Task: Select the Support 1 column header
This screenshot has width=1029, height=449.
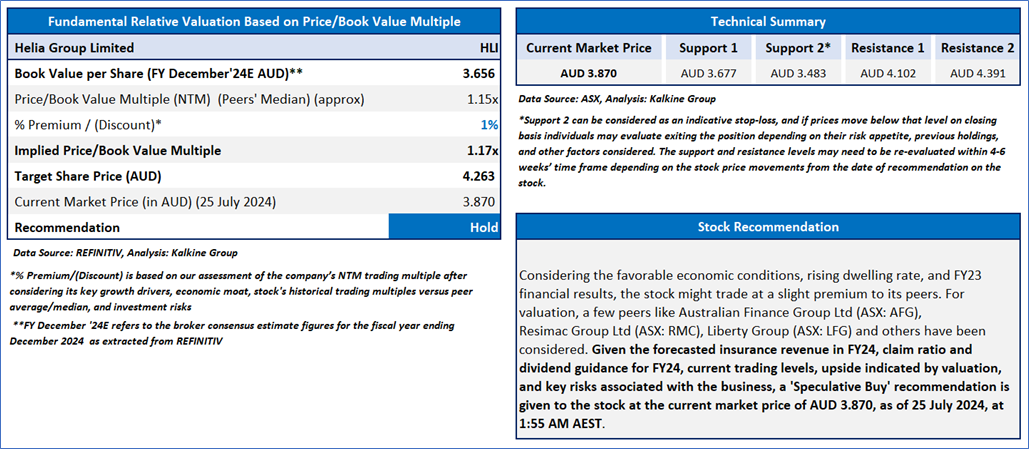Action: [708, 48]
